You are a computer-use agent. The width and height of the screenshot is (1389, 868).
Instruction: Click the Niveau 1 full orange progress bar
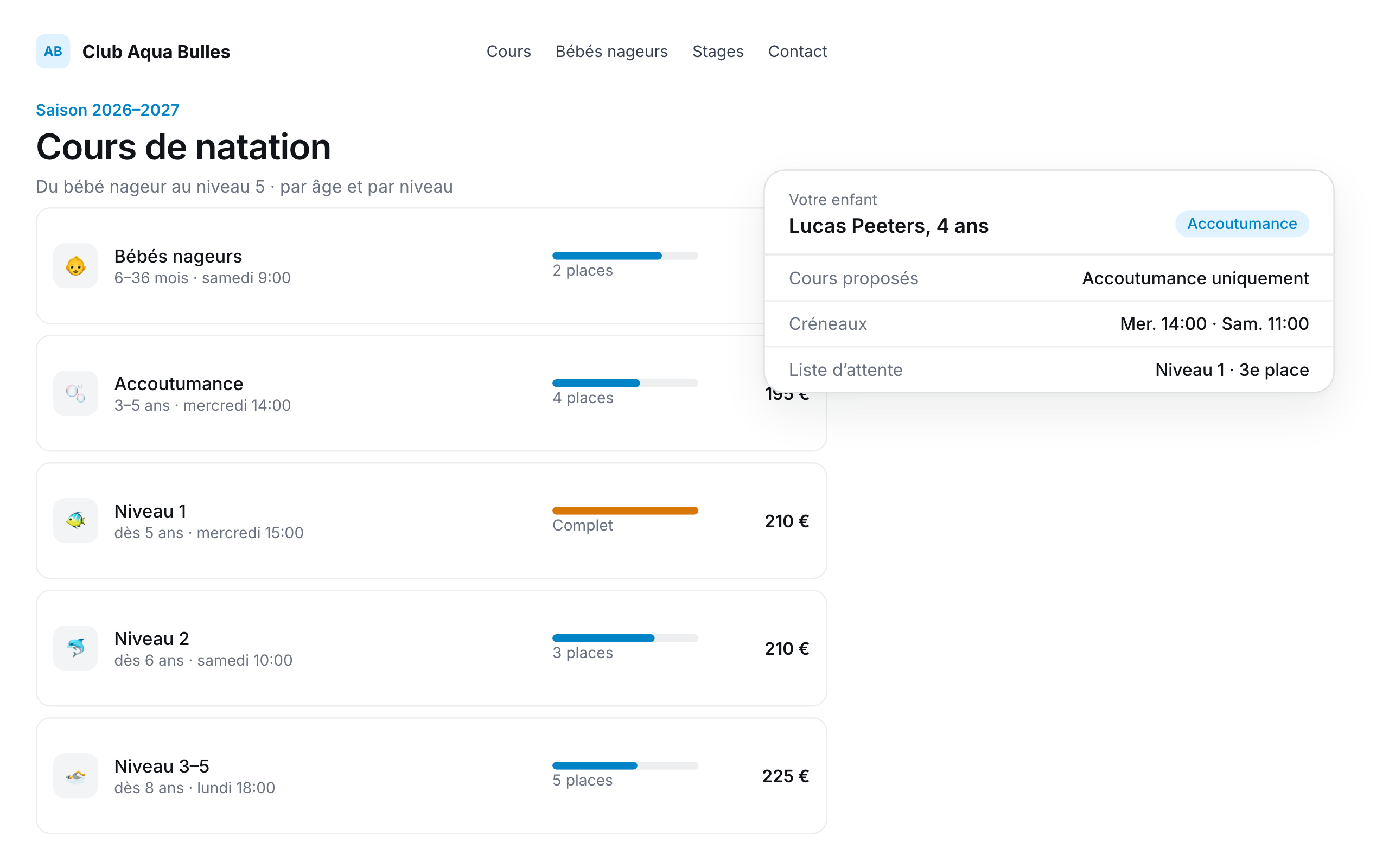(625, 510)
